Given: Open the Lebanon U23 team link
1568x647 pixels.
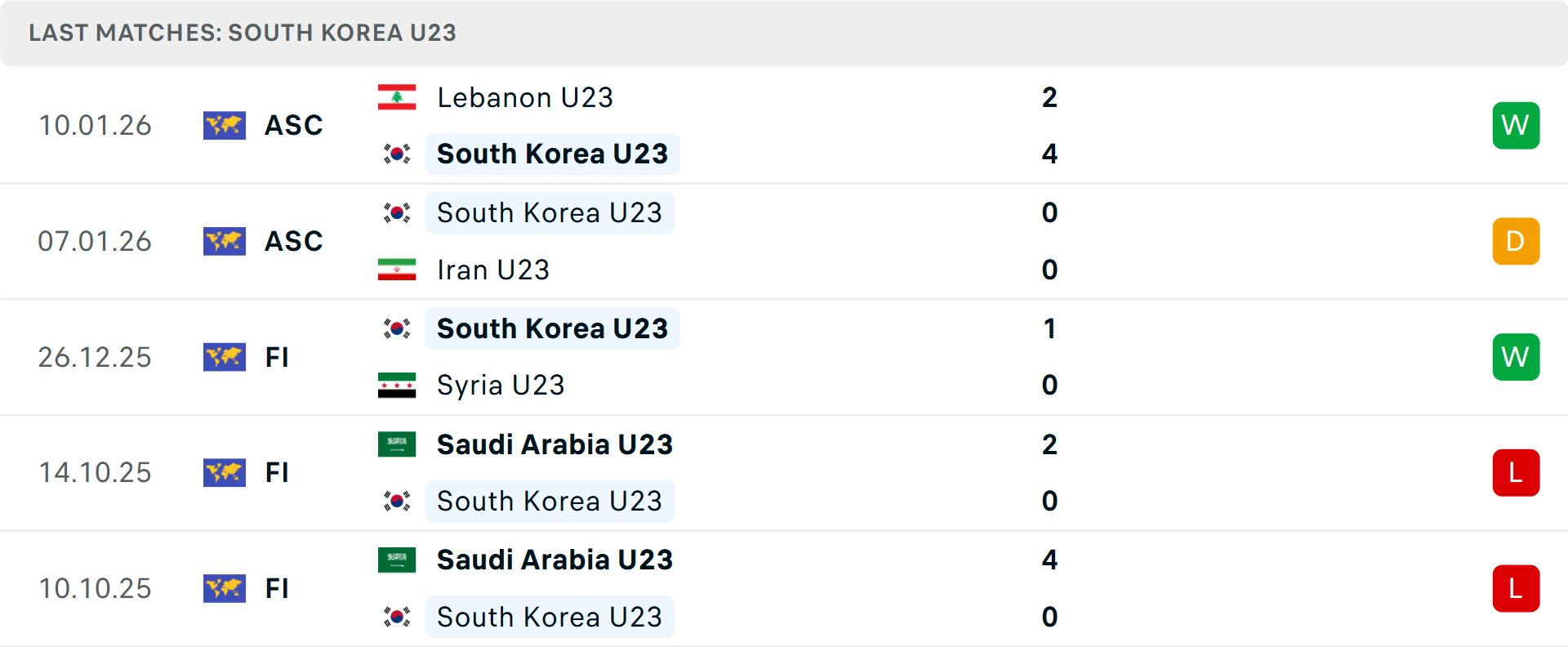Looking at the screenshot, I should pos(524,97).
